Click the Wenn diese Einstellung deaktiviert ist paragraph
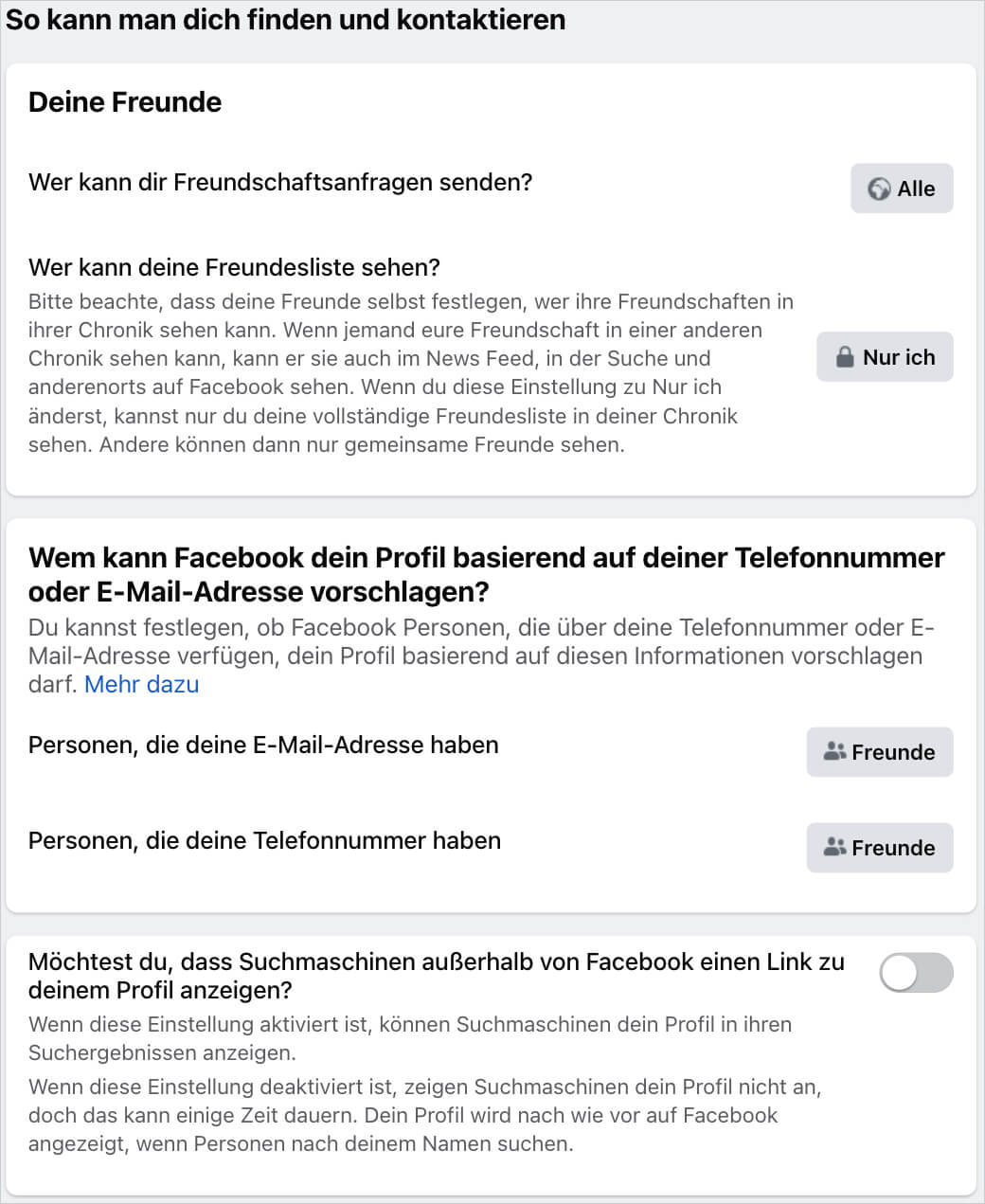The image size is (985, 1204). [424, 1115]
